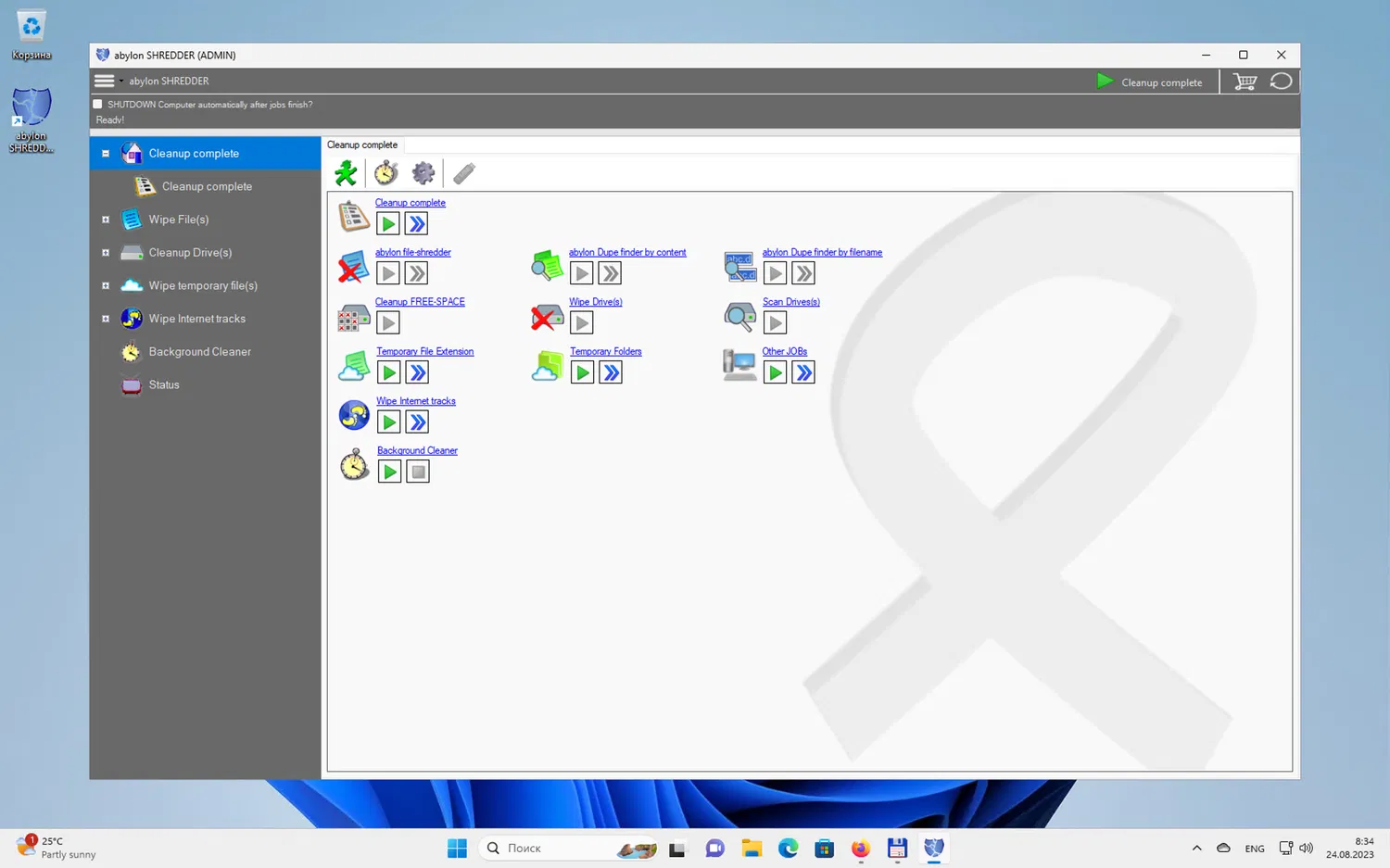Screen dimensions: 1390x868
Task: Click the Поиск taskbar search box
Action: (569, 849)
